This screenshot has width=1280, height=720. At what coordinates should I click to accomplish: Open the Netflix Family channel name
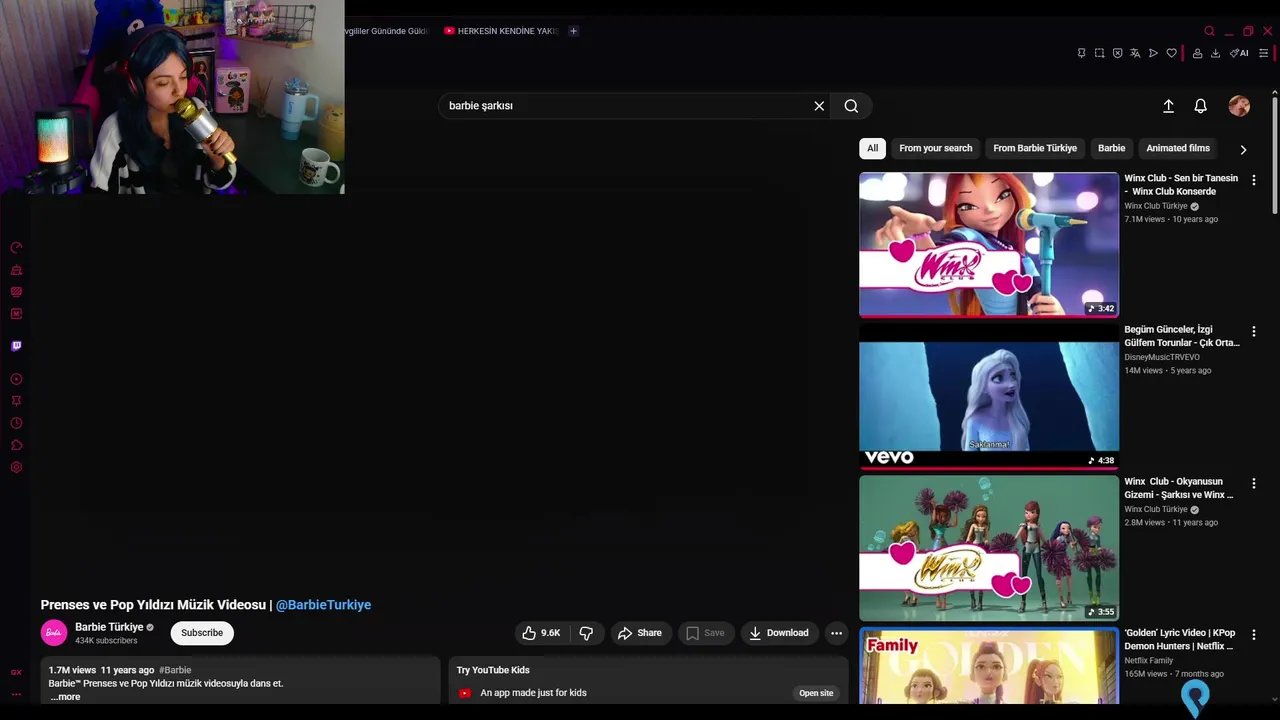pos(1148,660)
